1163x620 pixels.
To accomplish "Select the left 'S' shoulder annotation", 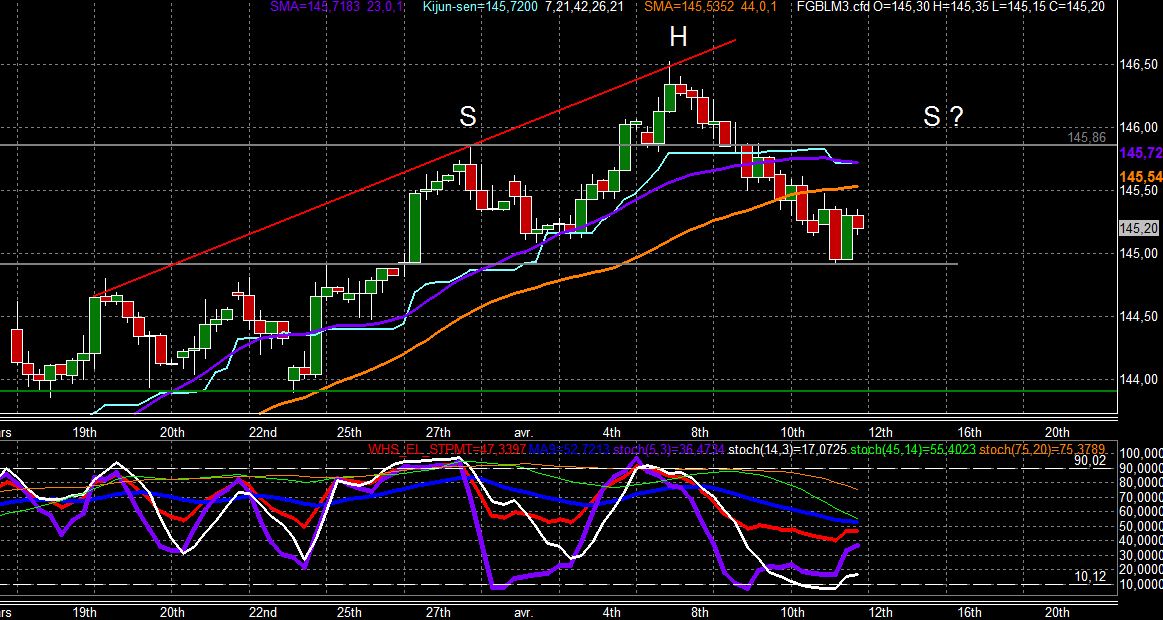I will [x=467, y=116].
